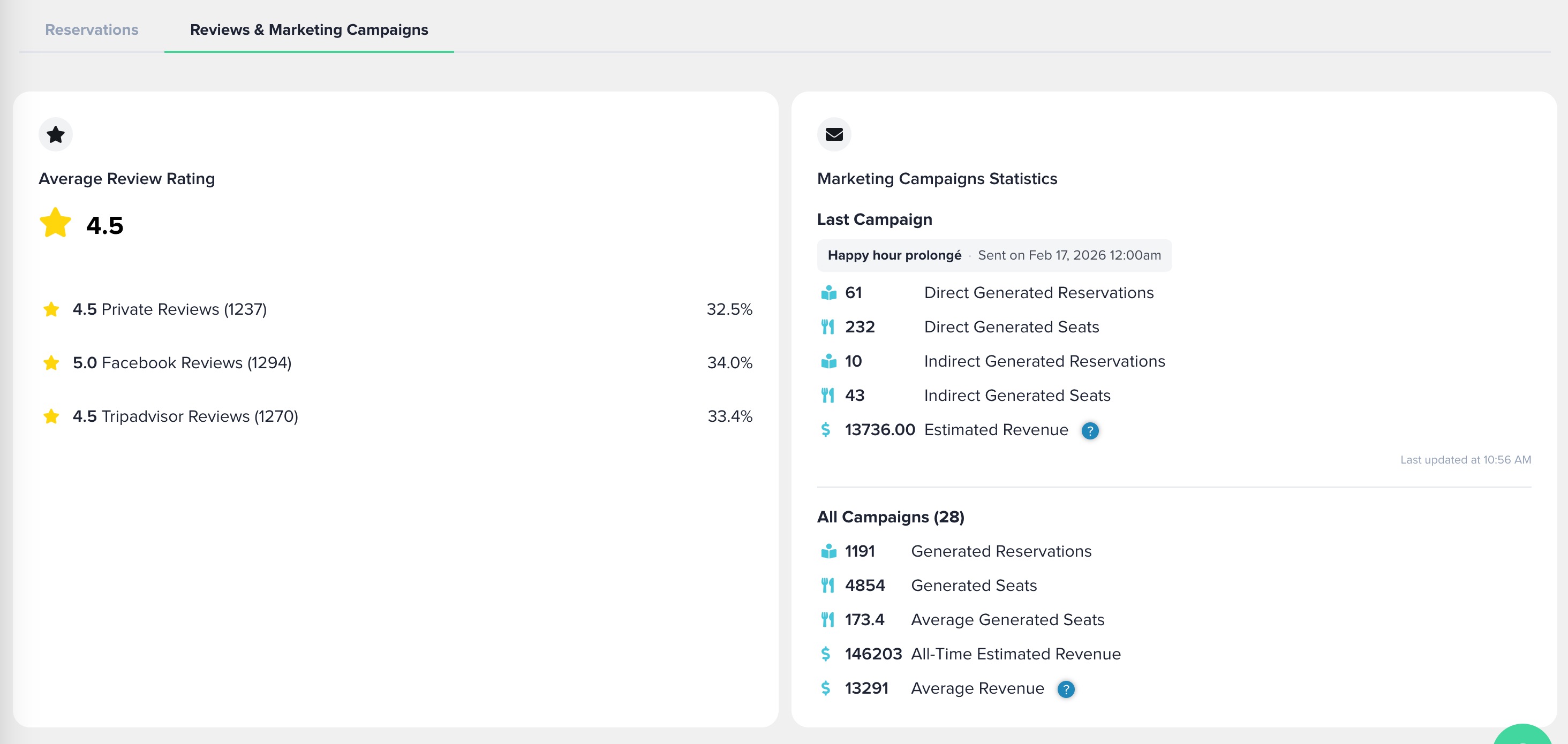The width and height of the screenshot is (1568, 744).
Task: Click the green chat bubble at bottom right
Action: 1522,735
